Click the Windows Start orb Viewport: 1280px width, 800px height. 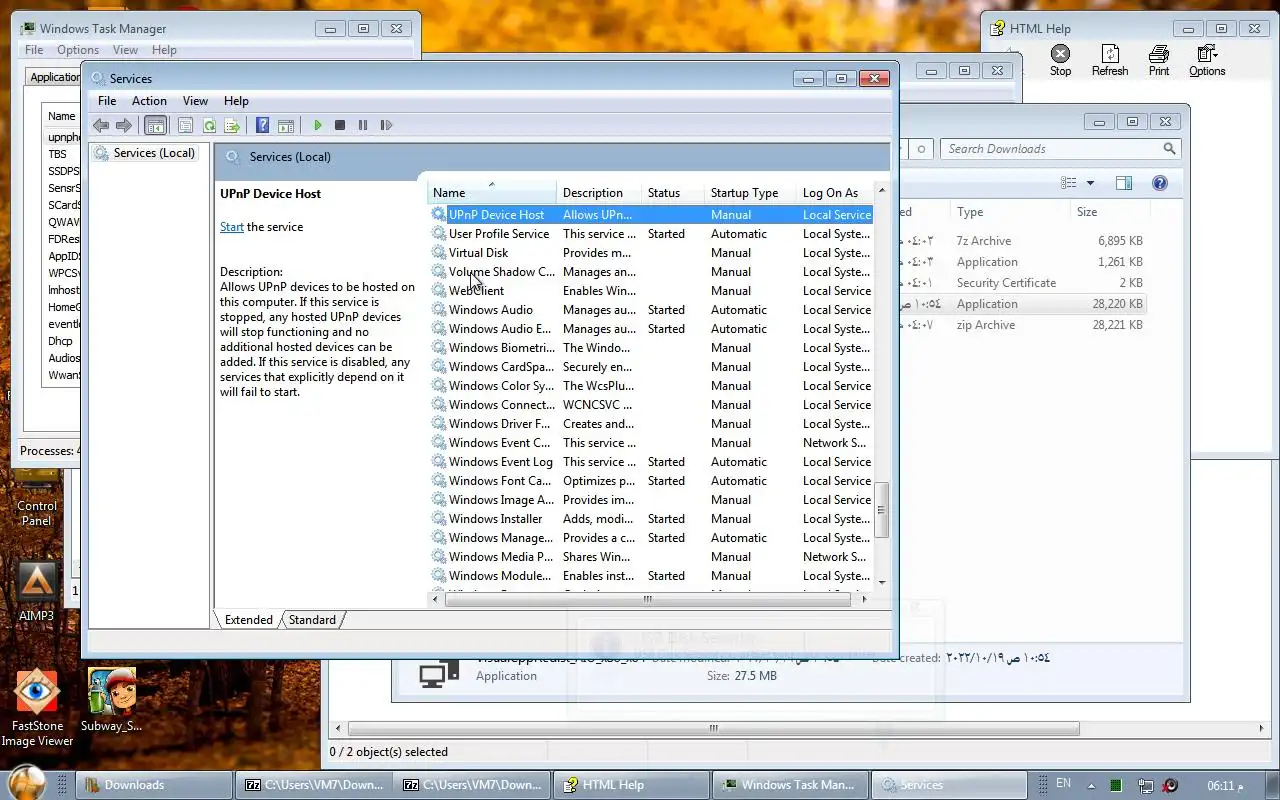[x=25, y=782]
